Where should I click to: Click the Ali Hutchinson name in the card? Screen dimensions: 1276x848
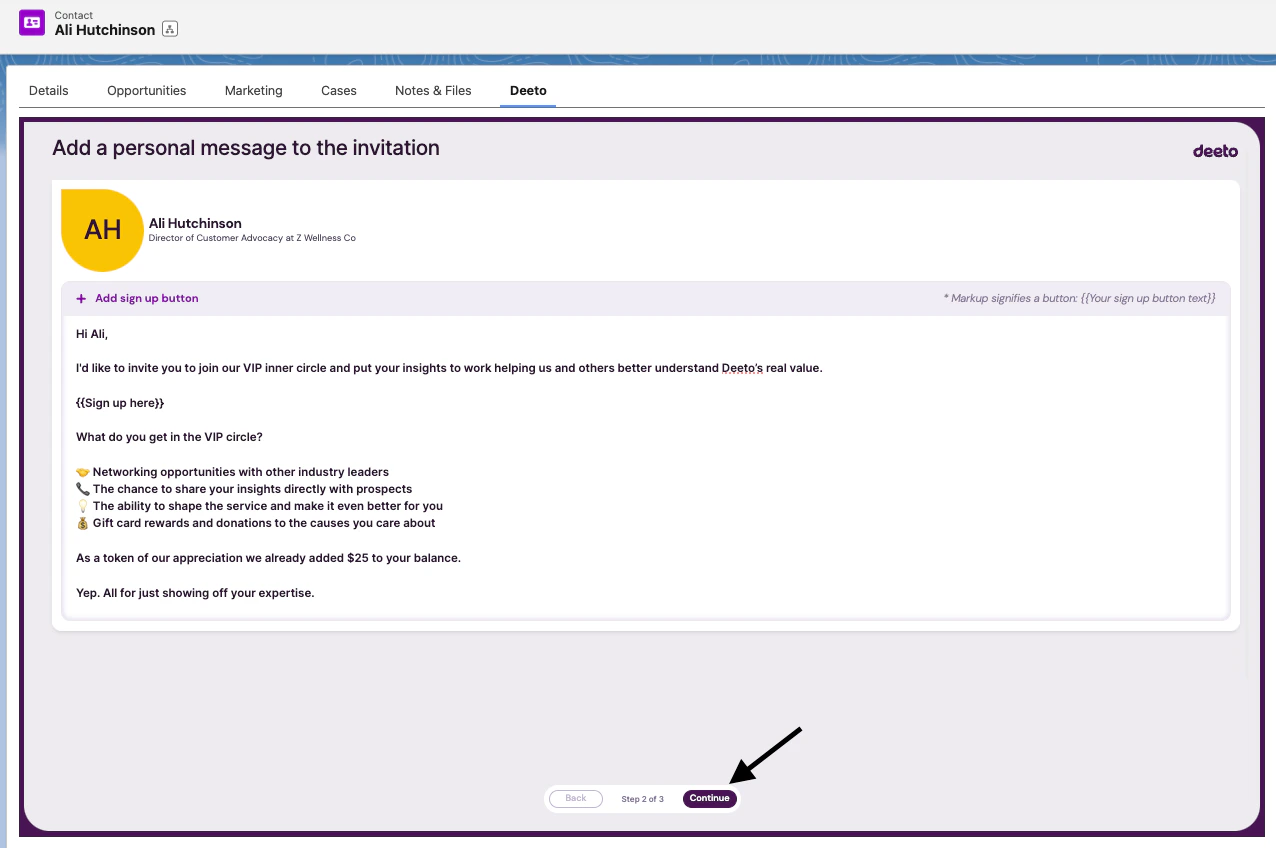pyautogui.click(x=195, y=223)
